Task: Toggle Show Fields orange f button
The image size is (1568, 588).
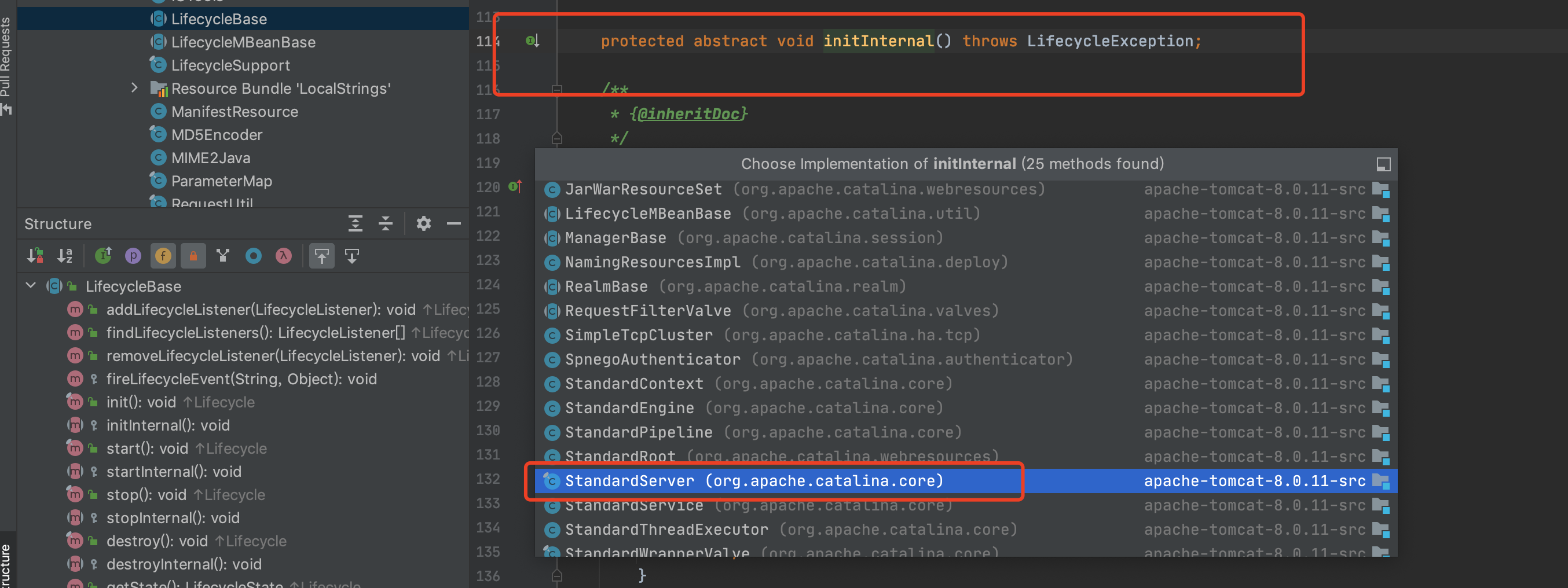Action: (163, 256)
